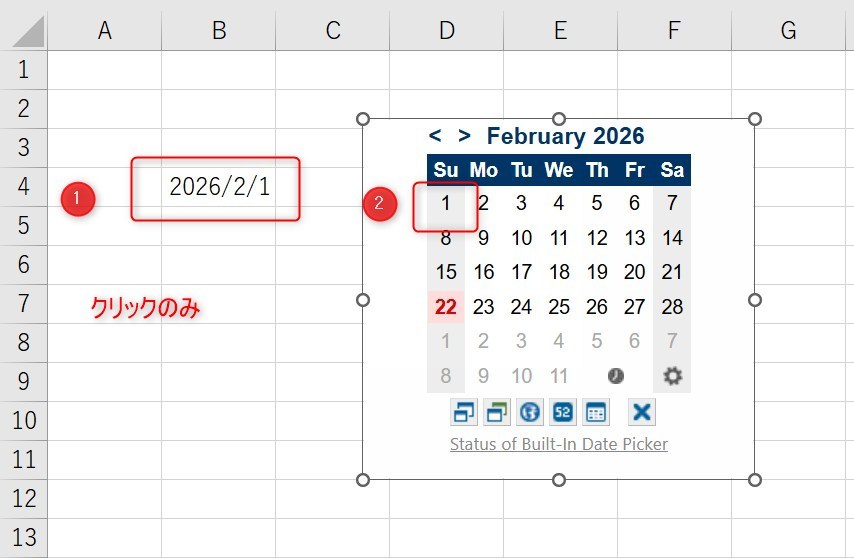The width and height of the screenshot is (854, 558).
Task: Click the blue calendar grid icon
Action: (595, 412)
